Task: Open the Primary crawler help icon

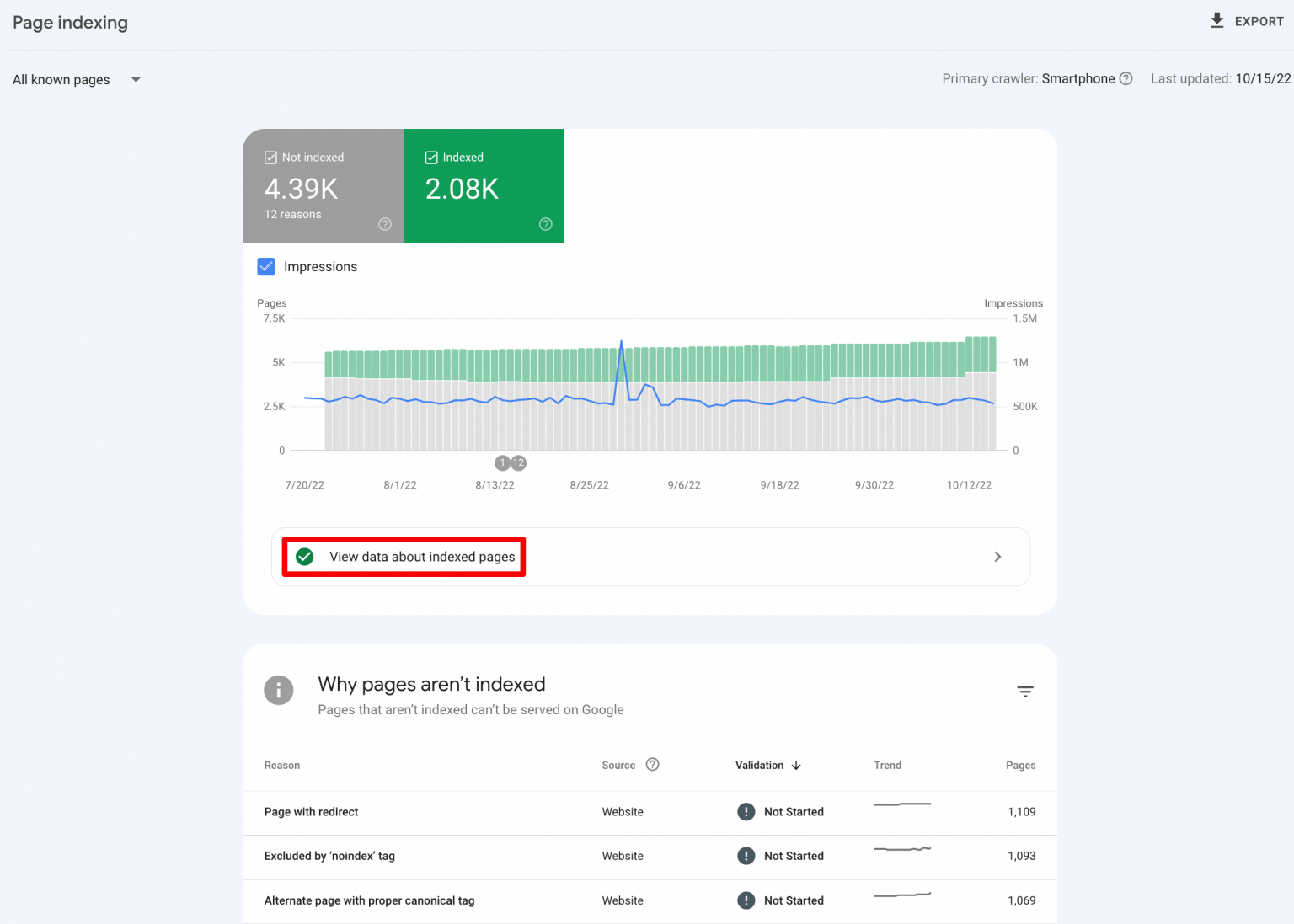Action: pyautogui.click(x=1126, y=78)
